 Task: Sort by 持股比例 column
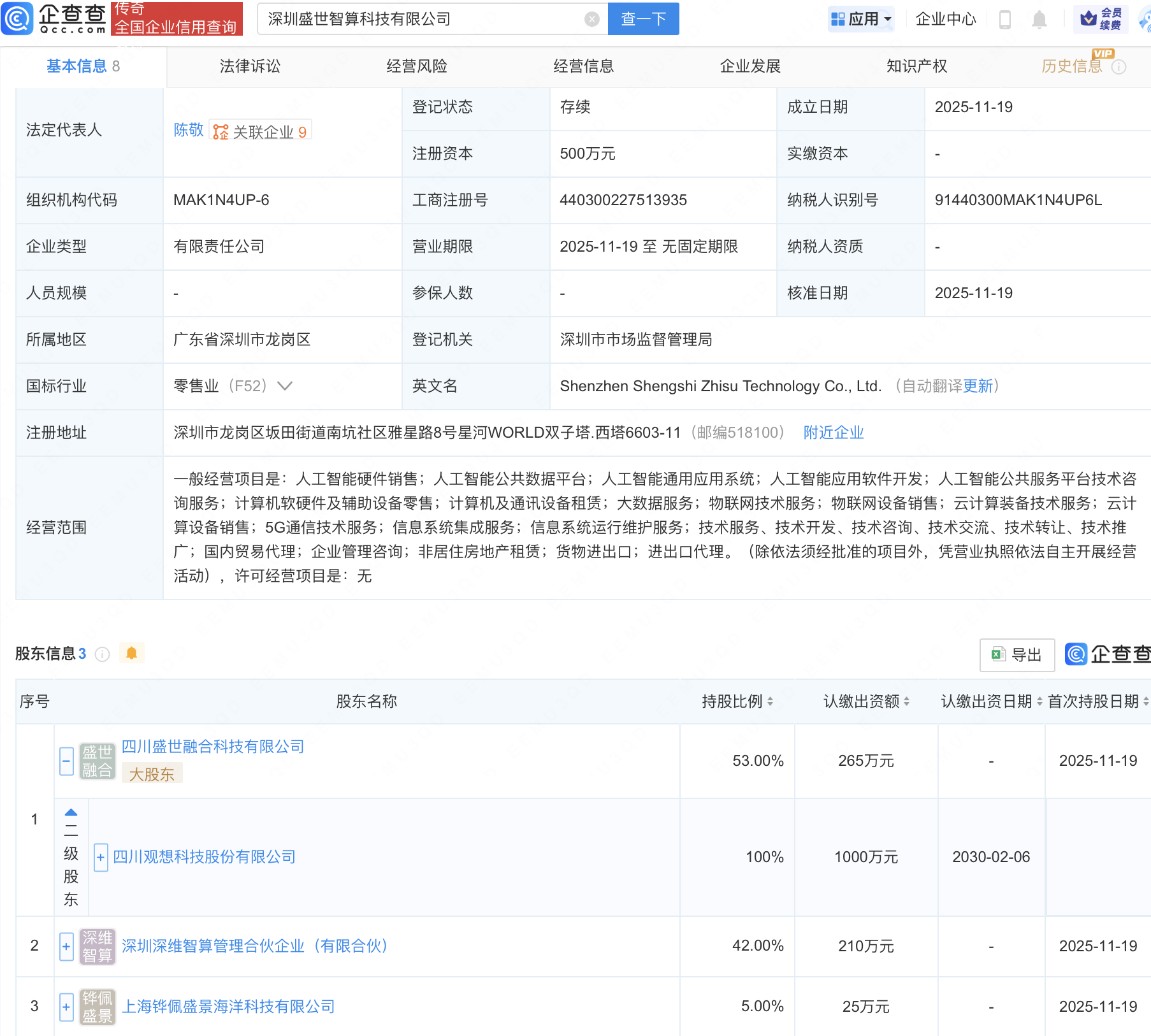[737, 701]
